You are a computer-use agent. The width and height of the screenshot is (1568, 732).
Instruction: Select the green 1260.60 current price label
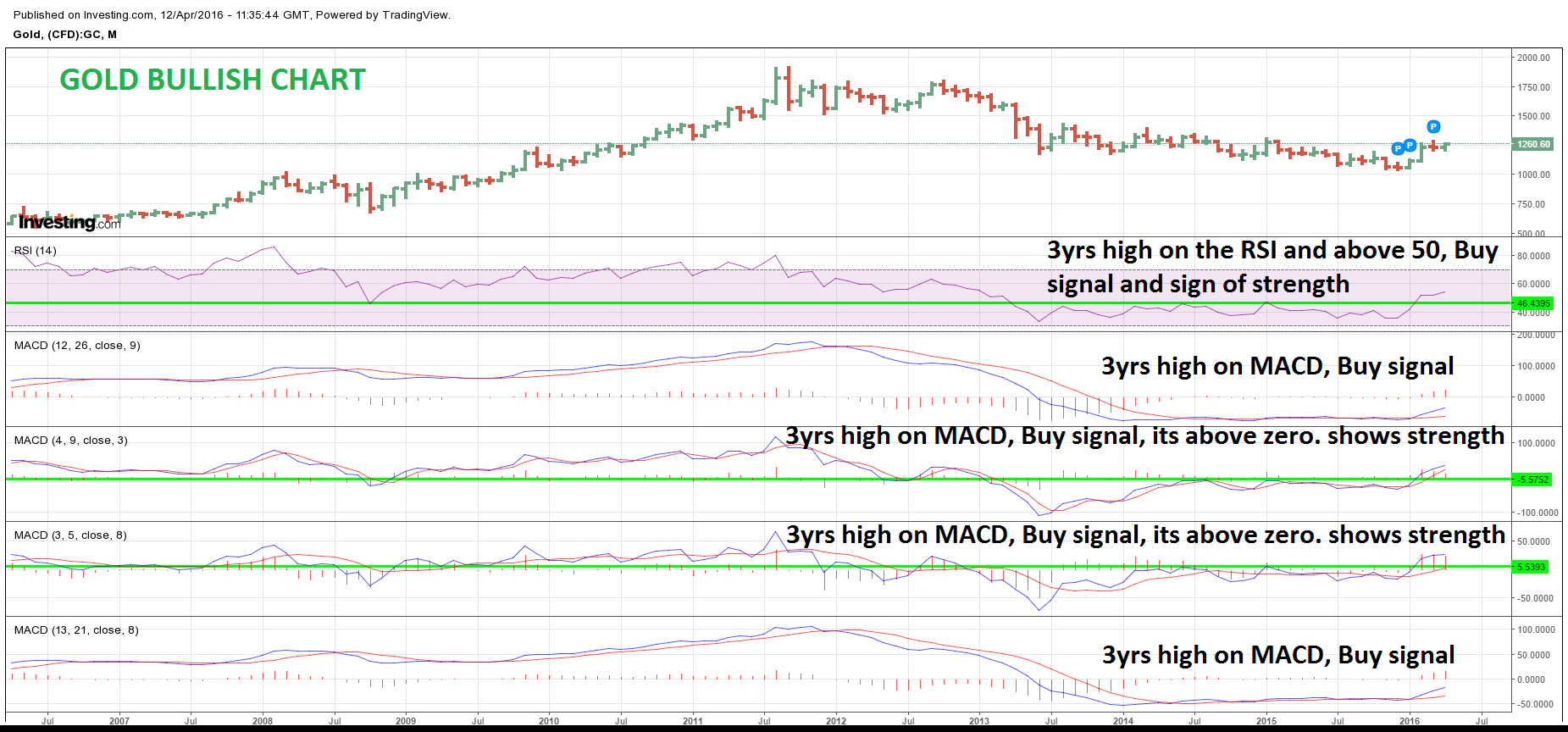tap(1533, 144)
